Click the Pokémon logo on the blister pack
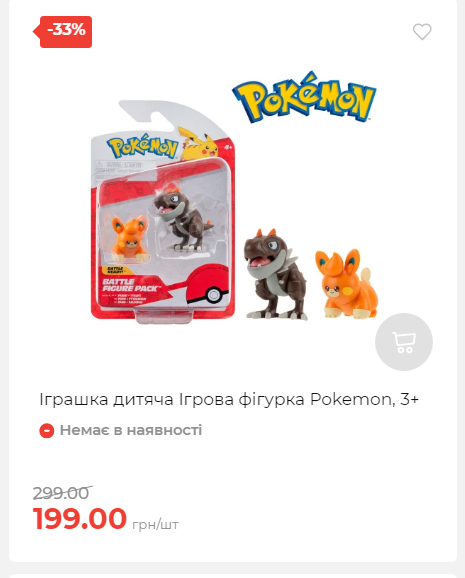 (x=142, y=146)
